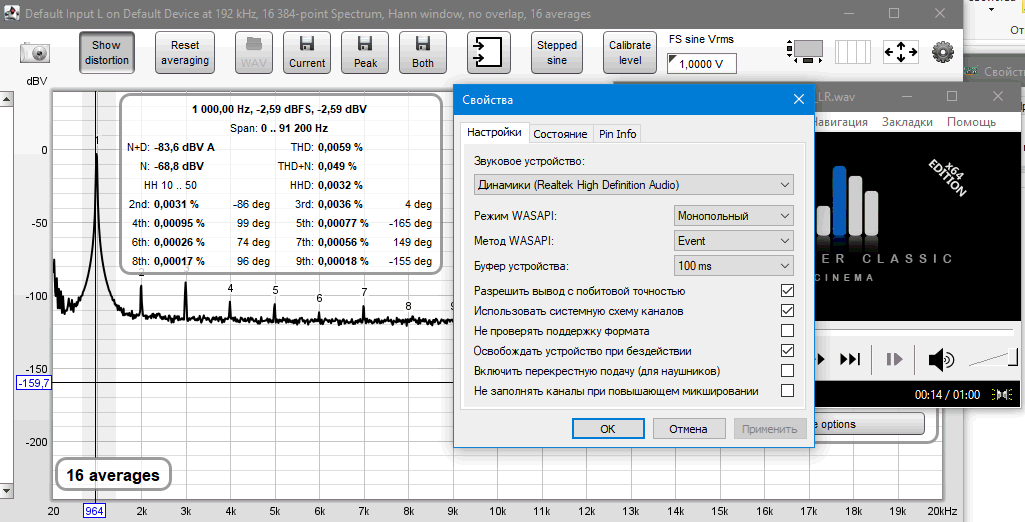Open settings via the gear icon

point(943,52)
